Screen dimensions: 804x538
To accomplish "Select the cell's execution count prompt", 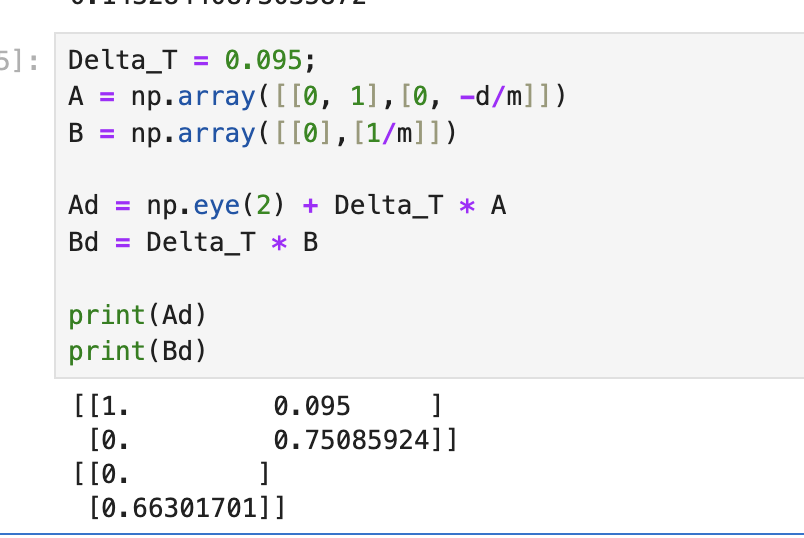I will point(20,61).
